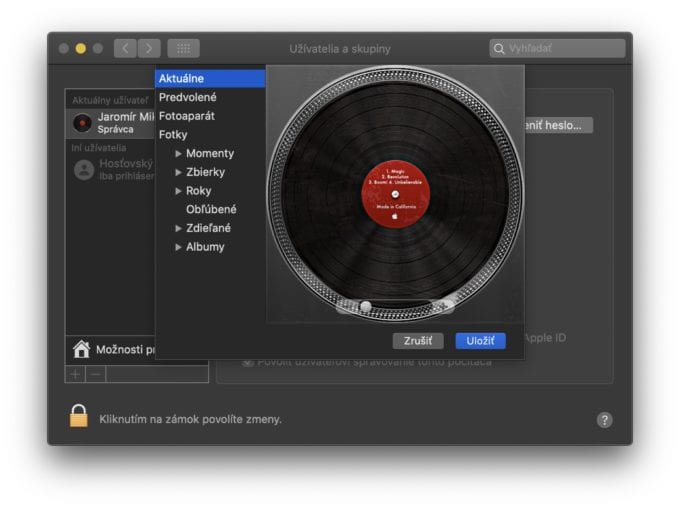Viewport: 680px width, 508px height.
Task: Go back with the left arrow button
Action: 125,48
